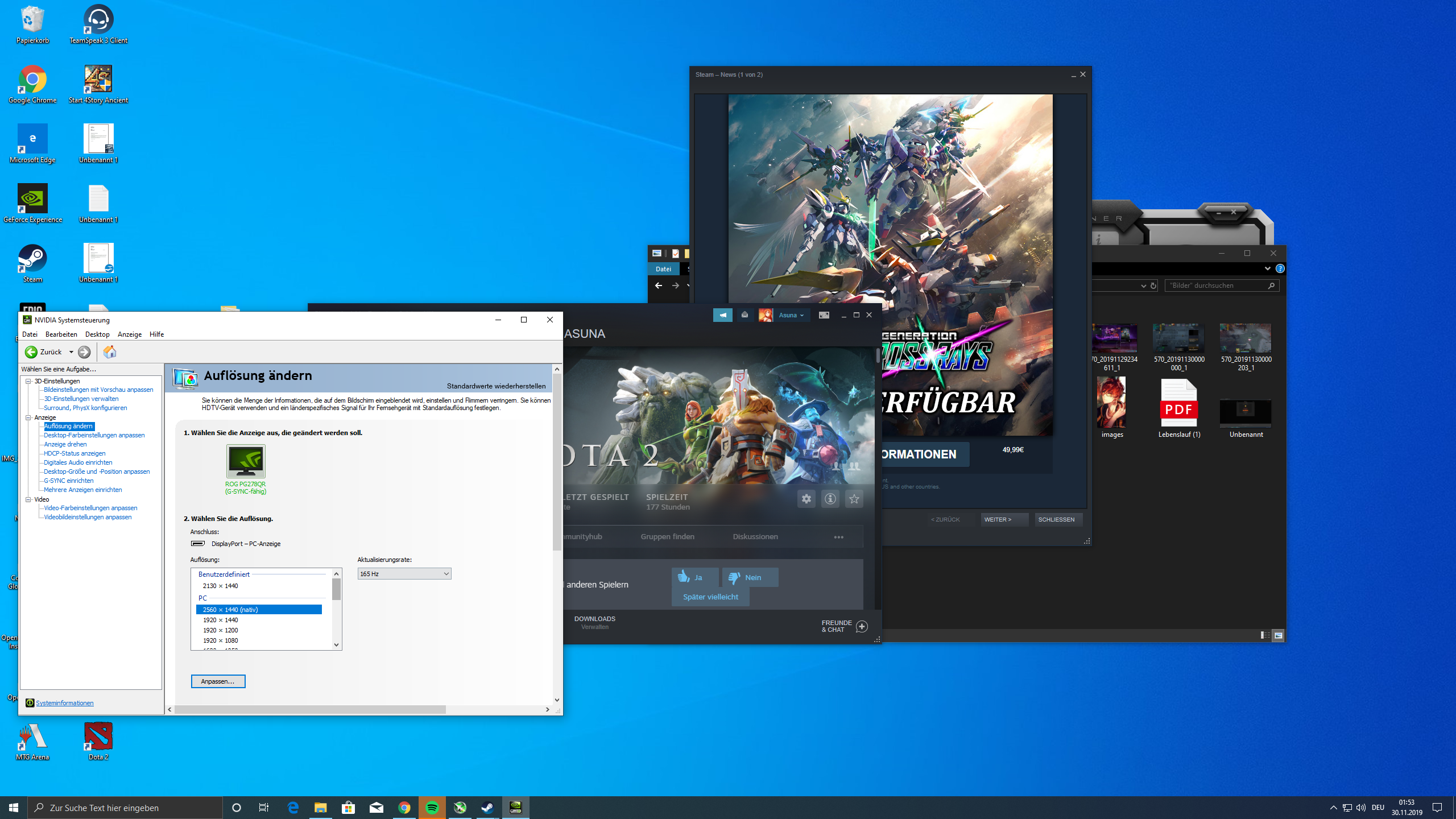Click the Anpassen... button
The image size is (1456, 819).
(x=218, y=681)
